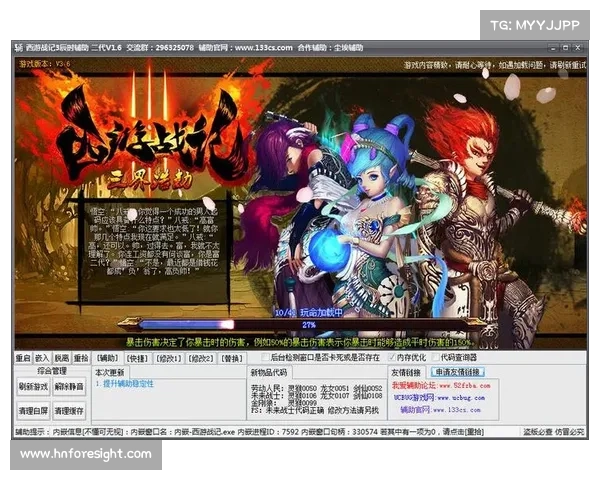Click the 脱离 detach button
600x480 pixels.
pos(62,358)
